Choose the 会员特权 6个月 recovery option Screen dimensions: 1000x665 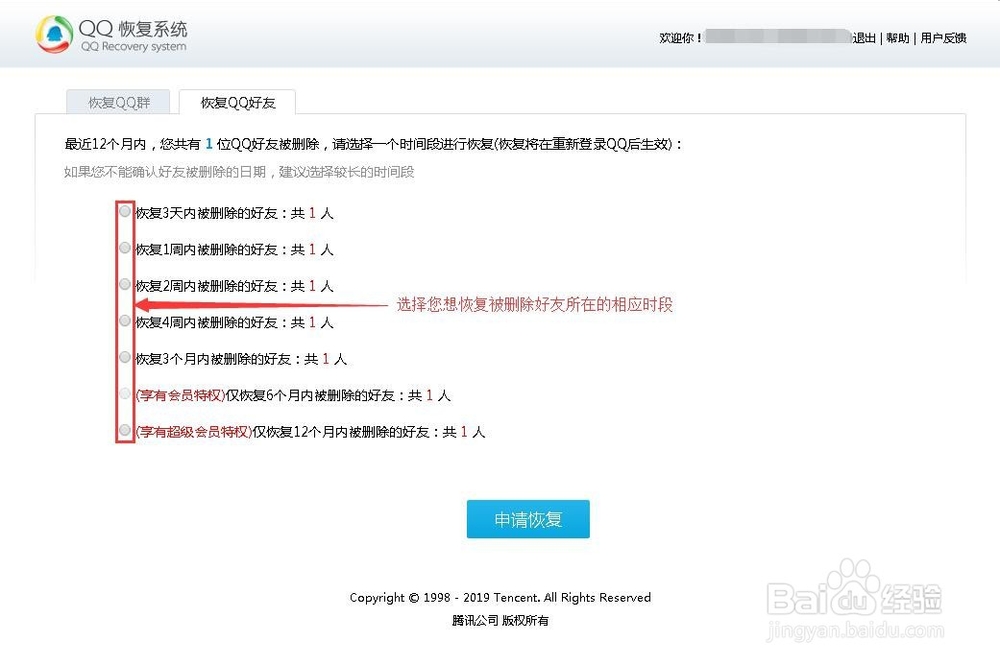pyautogui.click(x=125, y=394)
